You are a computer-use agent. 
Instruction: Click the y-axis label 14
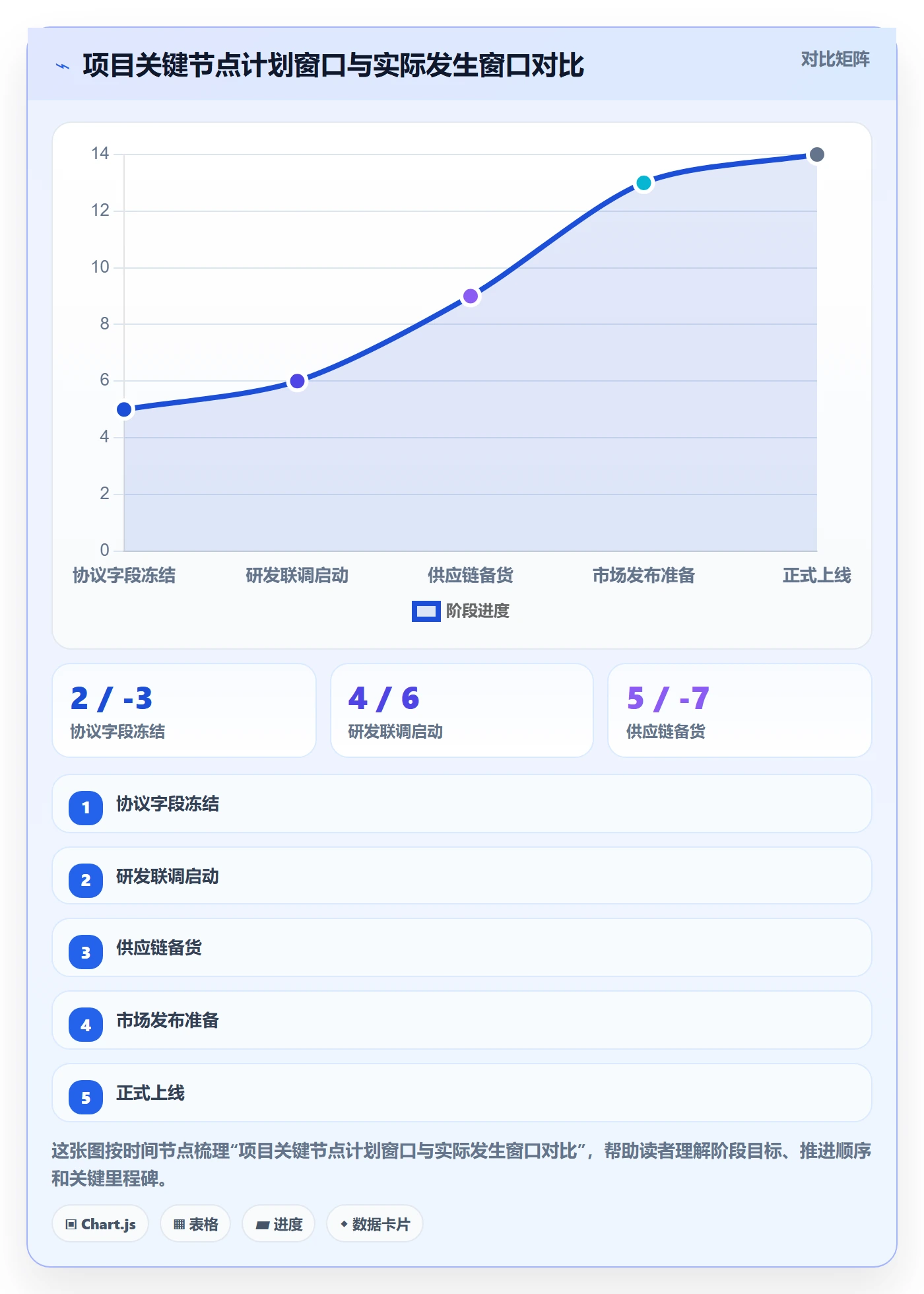pos(100,154)
